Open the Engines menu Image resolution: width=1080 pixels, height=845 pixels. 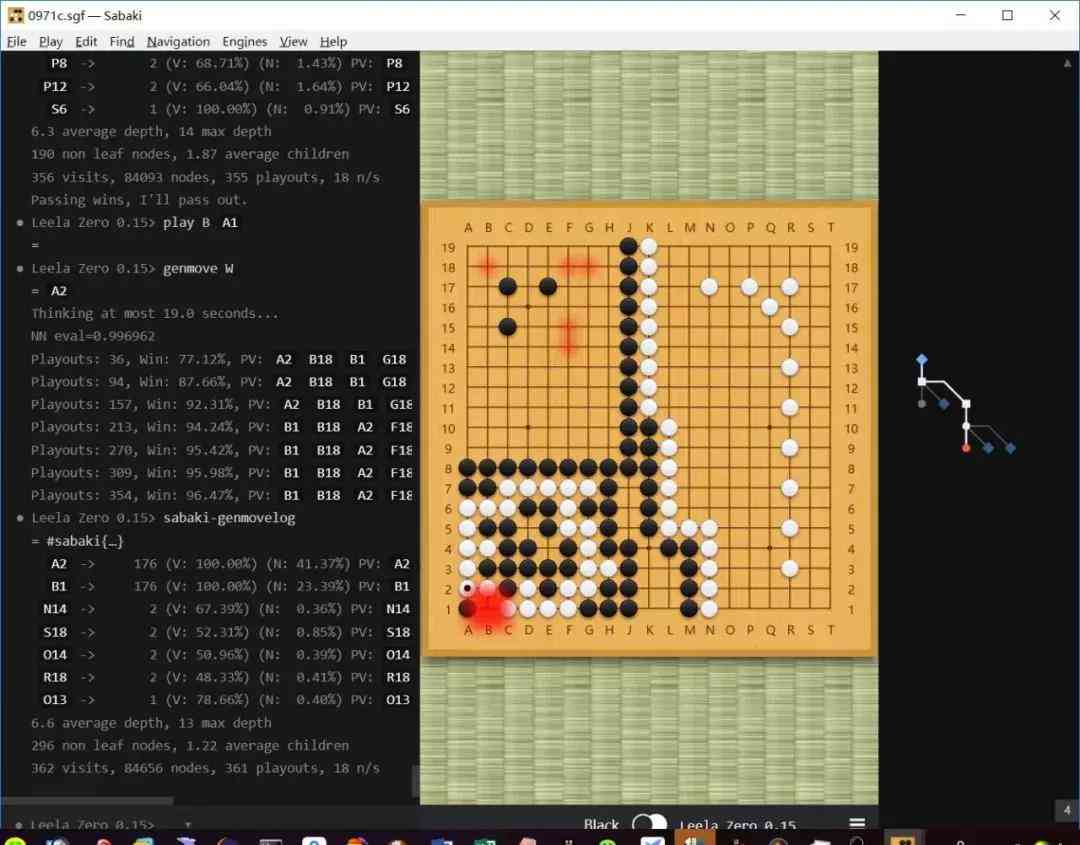click(245, 42)
